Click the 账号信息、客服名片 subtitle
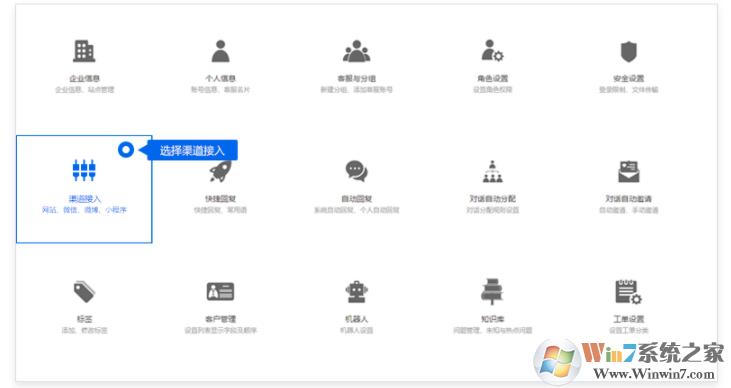The width and height of the screenshot is (731, 388). pyautogui.click(x=221, y=90)
